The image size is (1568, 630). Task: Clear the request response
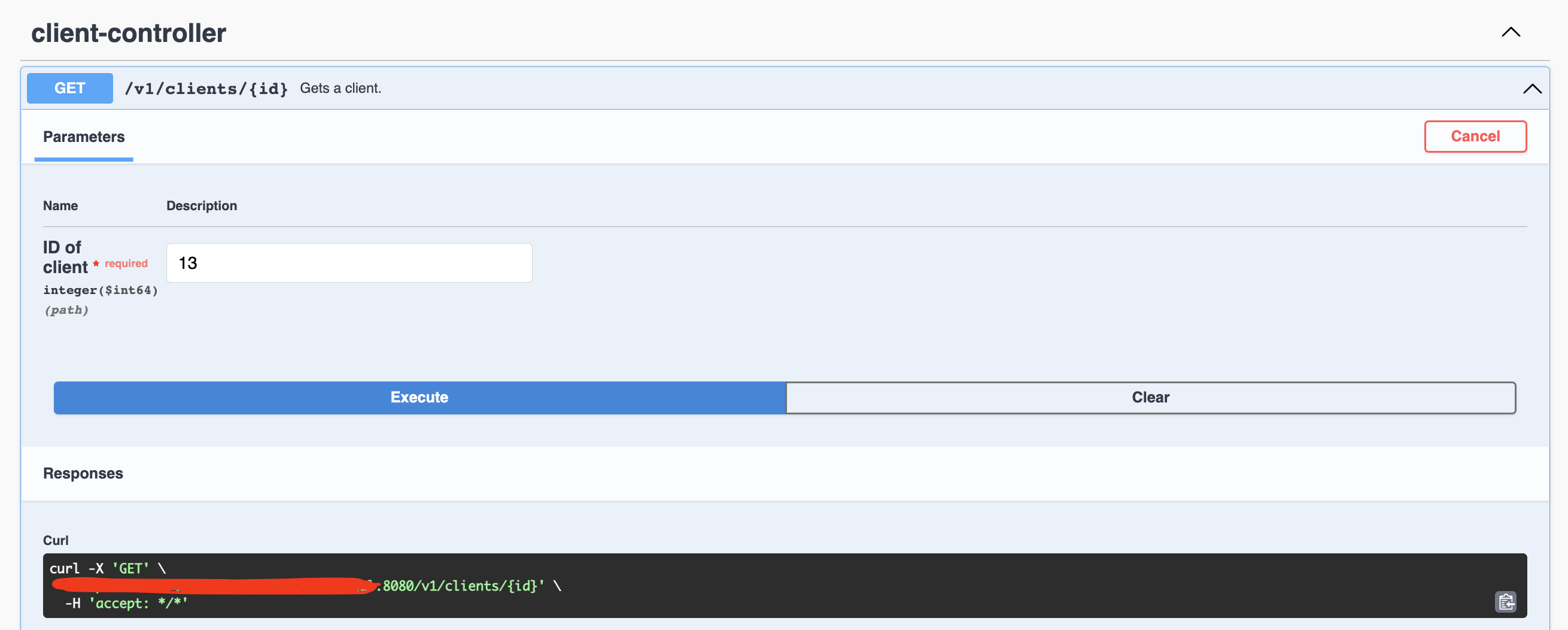pos(1150,397)
